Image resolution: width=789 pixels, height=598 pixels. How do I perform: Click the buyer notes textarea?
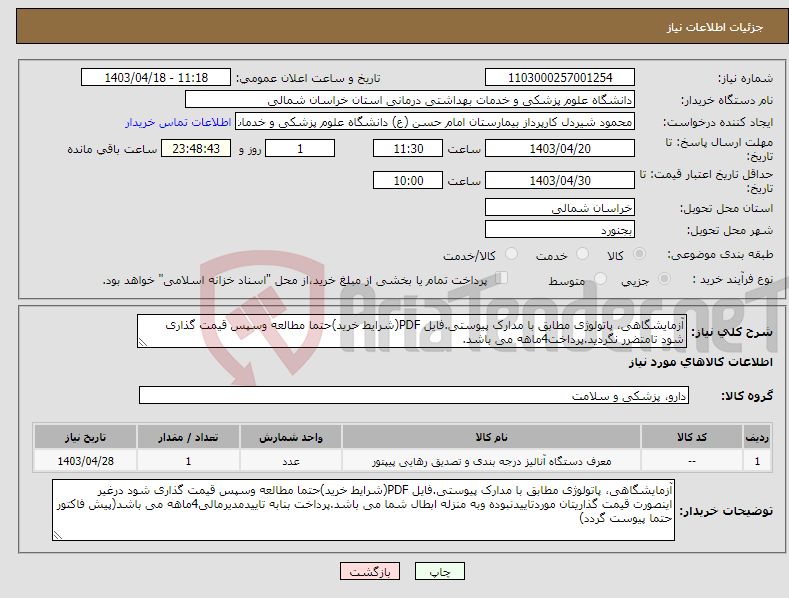click(363, 510)
